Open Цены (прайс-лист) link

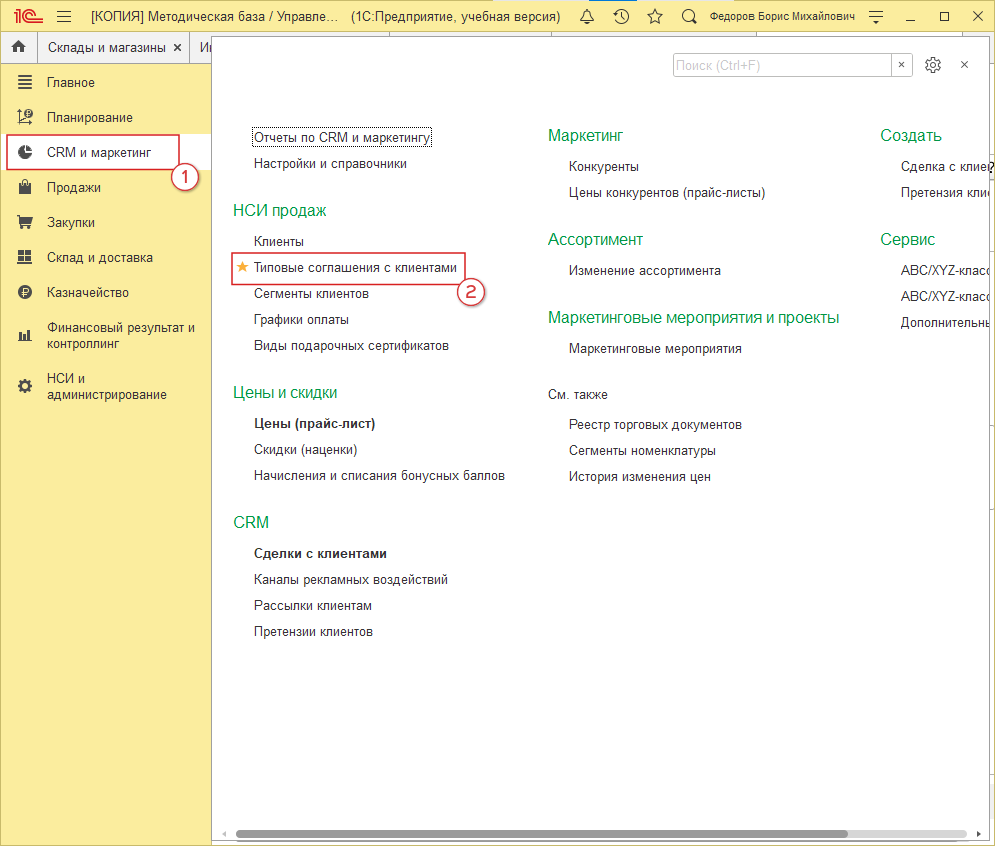point(314,424)
